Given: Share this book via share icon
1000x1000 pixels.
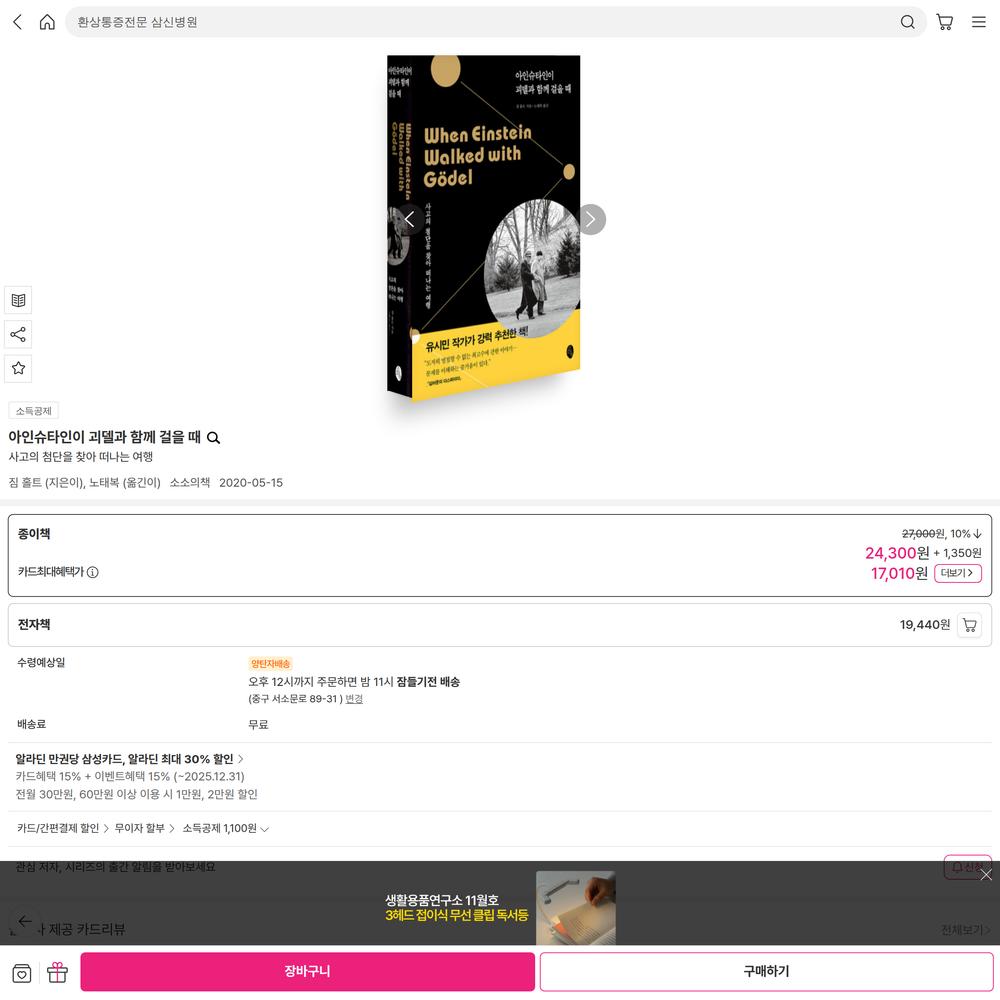Looking at the screenshot, I should [18, 334].
